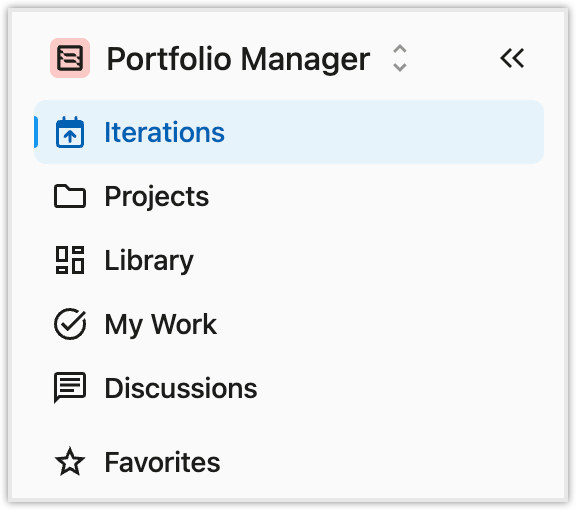Click the Favorites star icon

(70, 461)
